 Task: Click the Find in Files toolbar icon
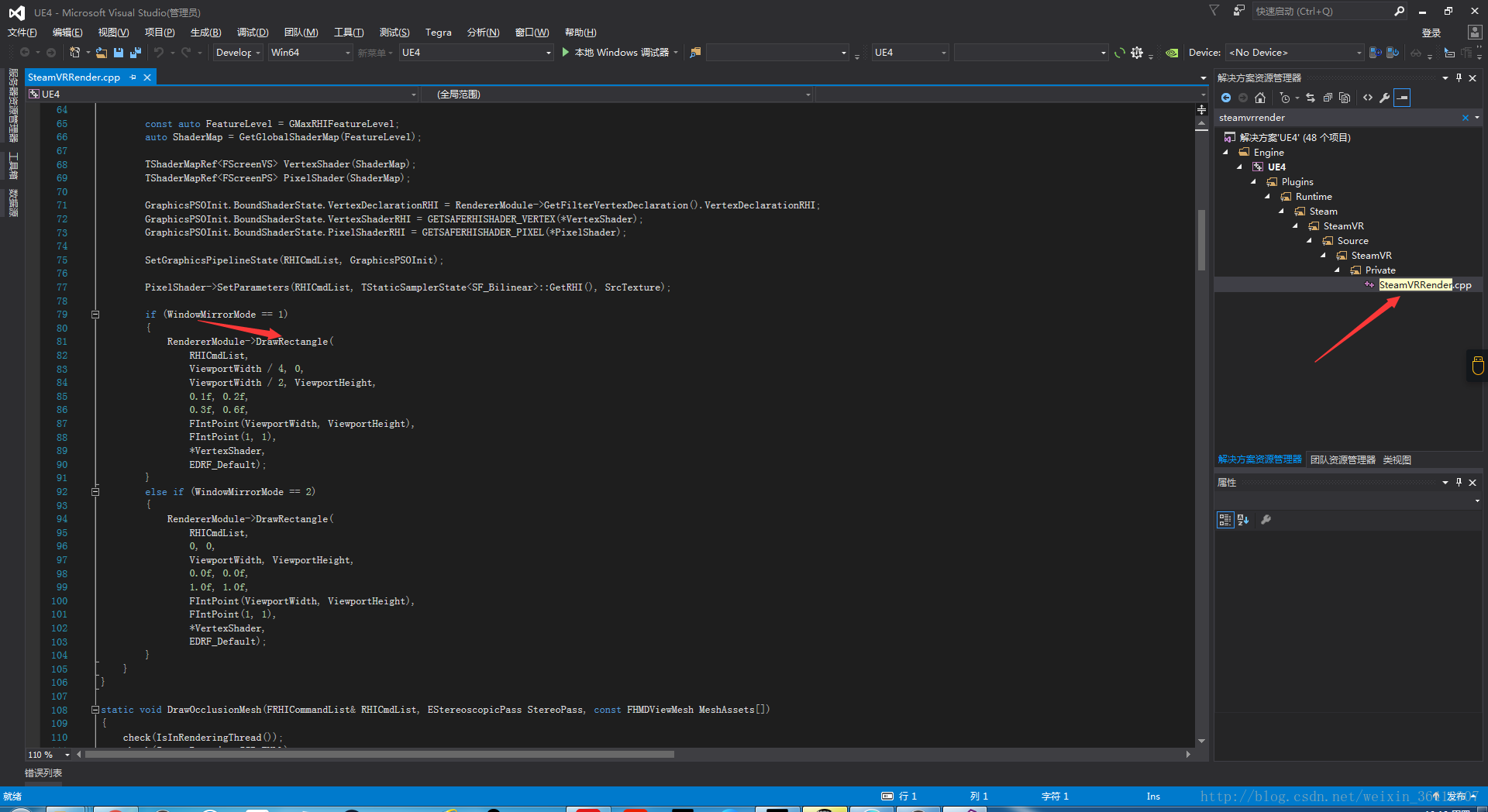(695, 53)
